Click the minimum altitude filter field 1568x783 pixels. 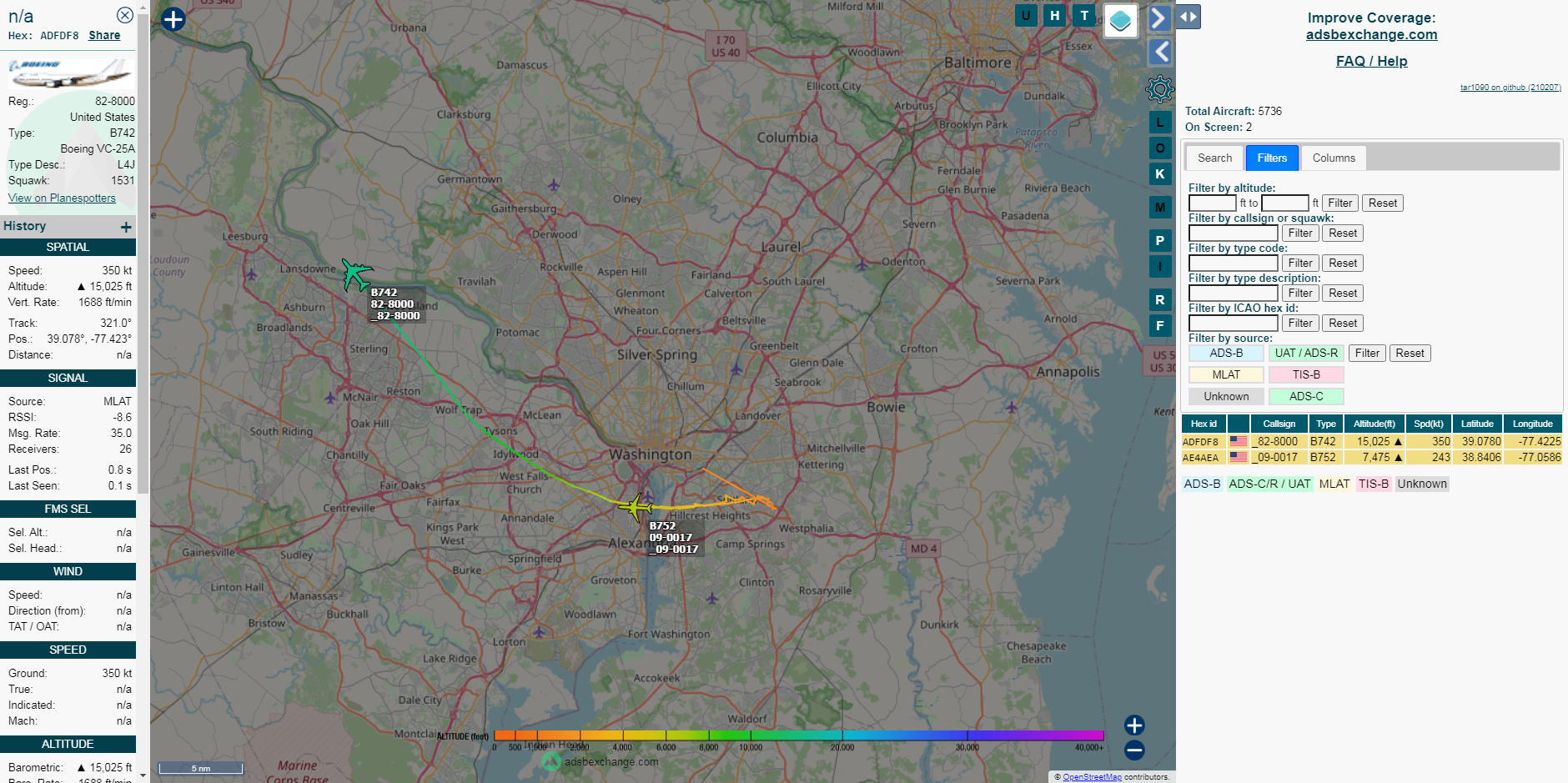[x=1212, y=203]
